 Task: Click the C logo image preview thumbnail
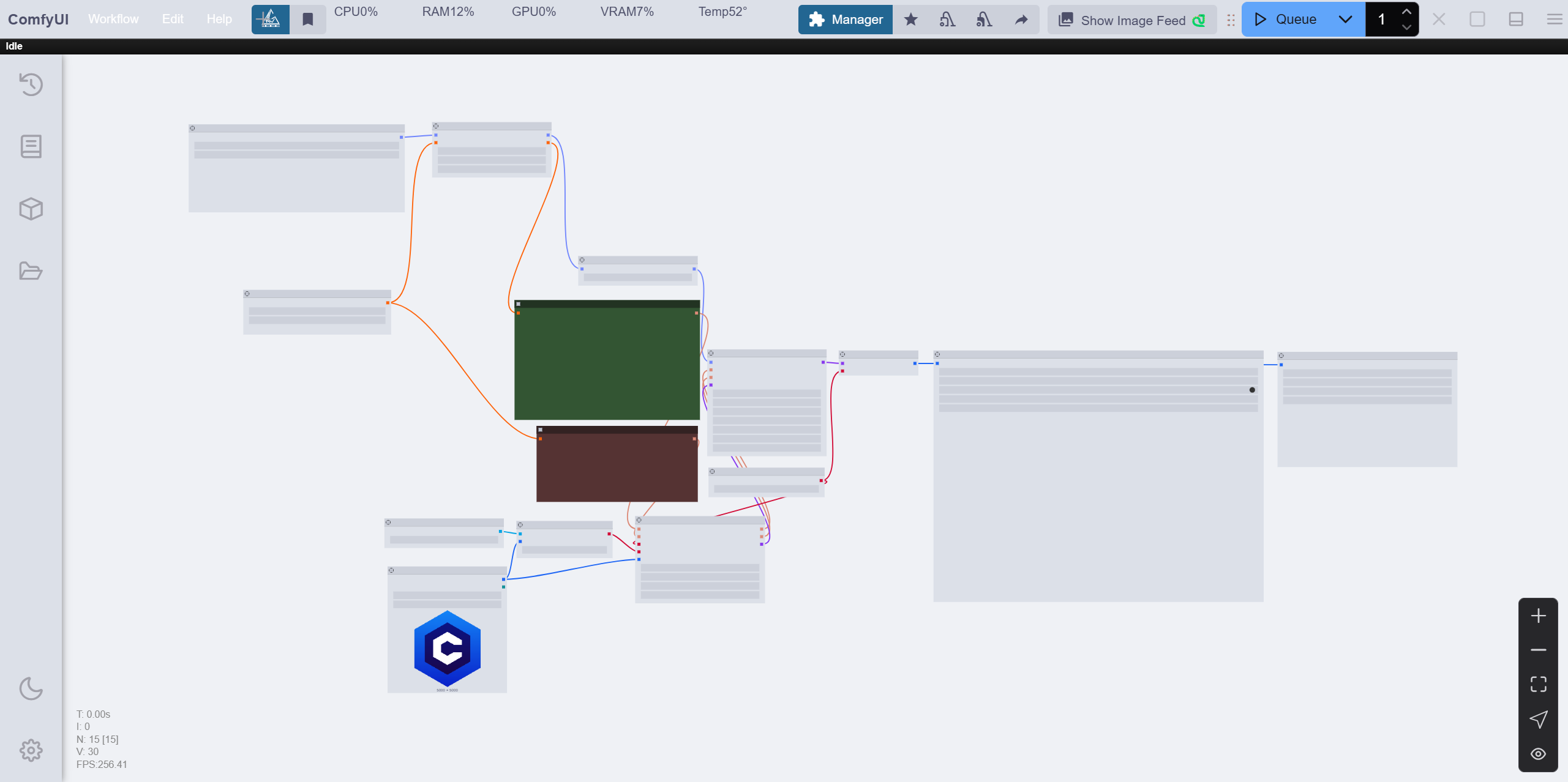point(447,649)
